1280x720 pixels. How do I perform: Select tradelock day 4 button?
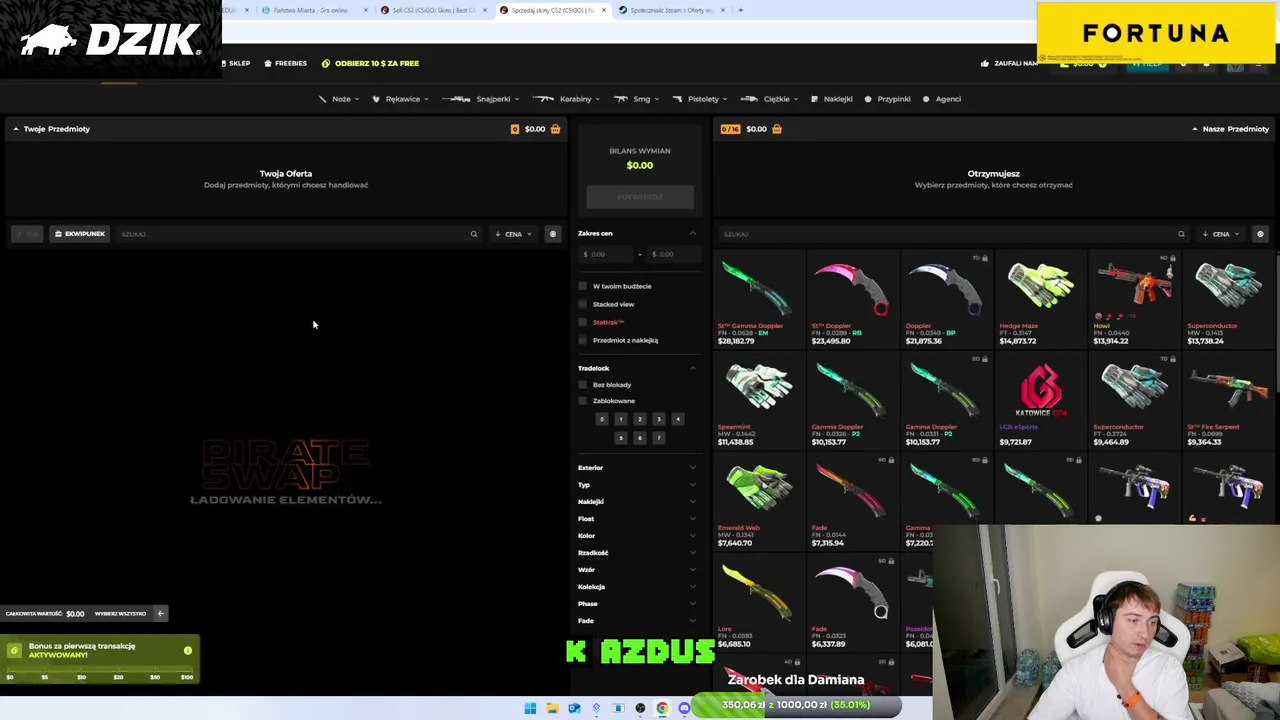click(x=677, y=419)
